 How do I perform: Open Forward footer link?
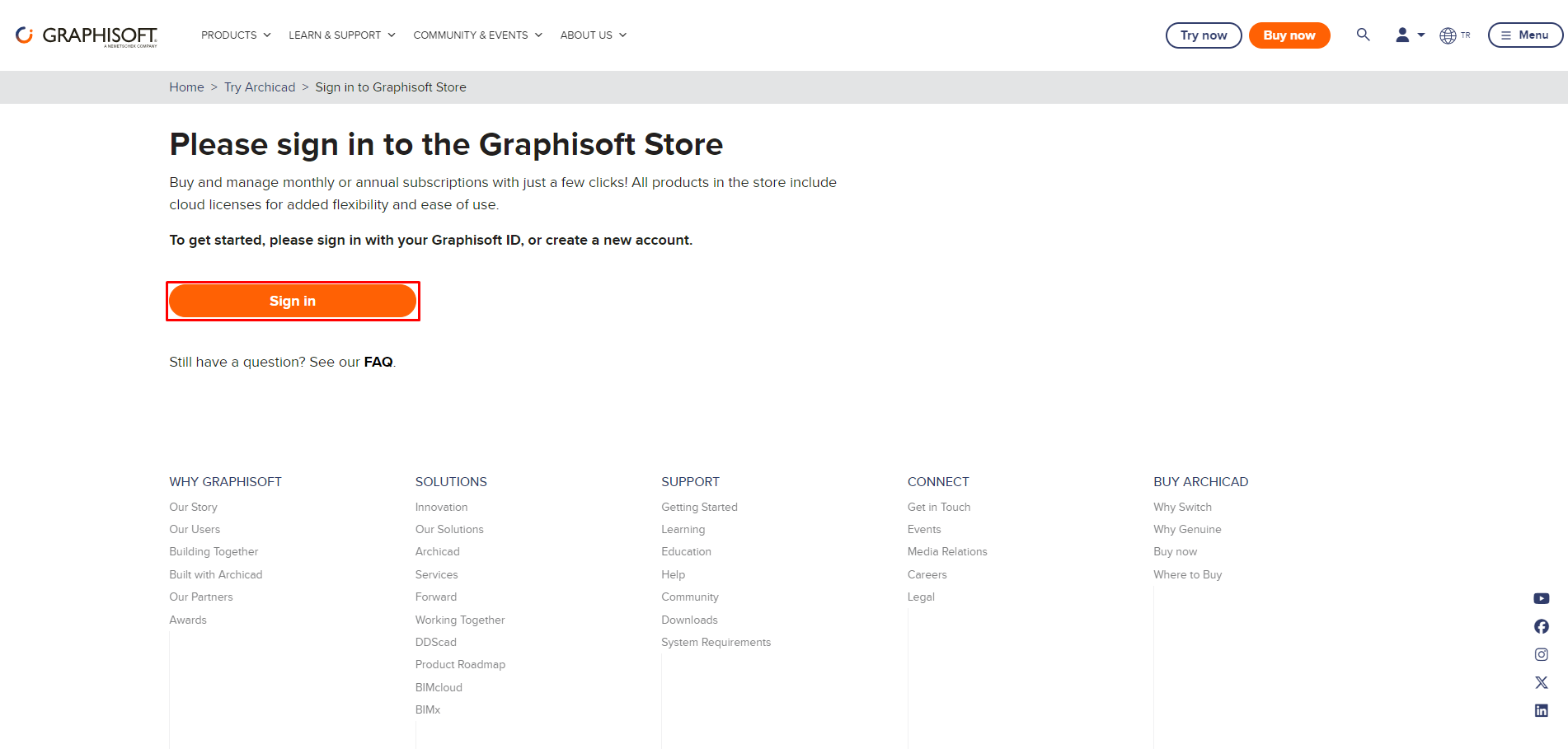436,597
